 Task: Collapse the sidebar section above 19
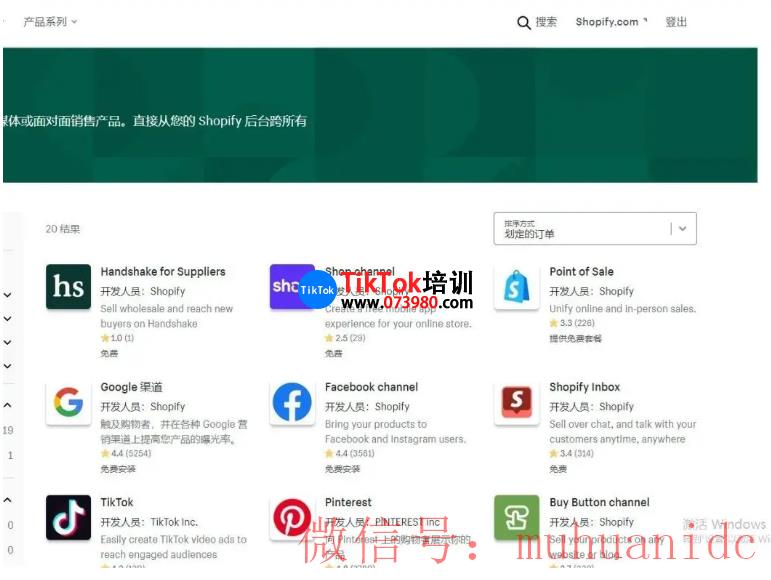(7, 406)
